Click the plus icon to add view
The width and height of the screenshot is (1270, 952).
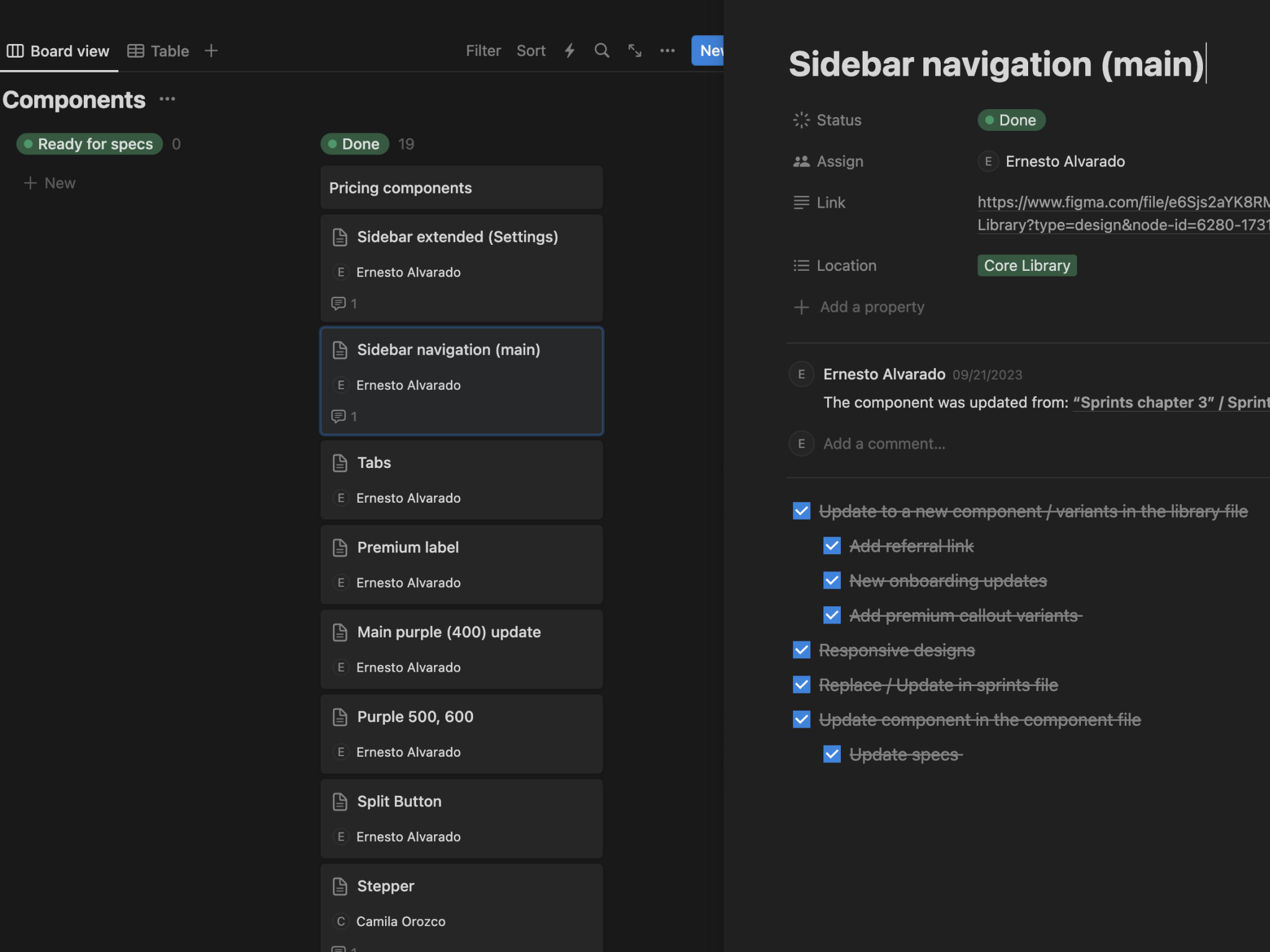(x=211, y=51)
